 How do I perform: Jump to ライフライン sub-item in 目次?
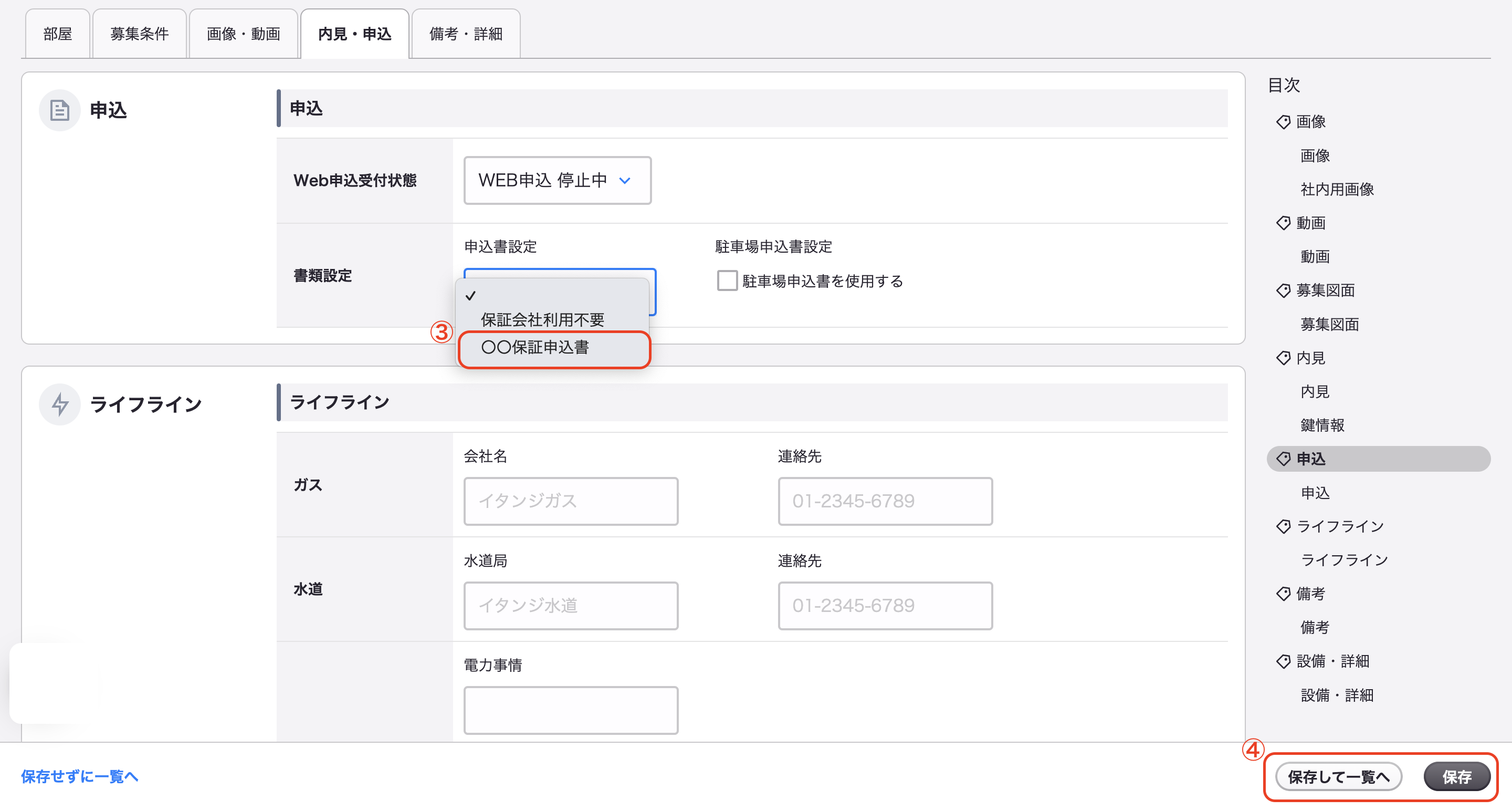[1344, 560]
